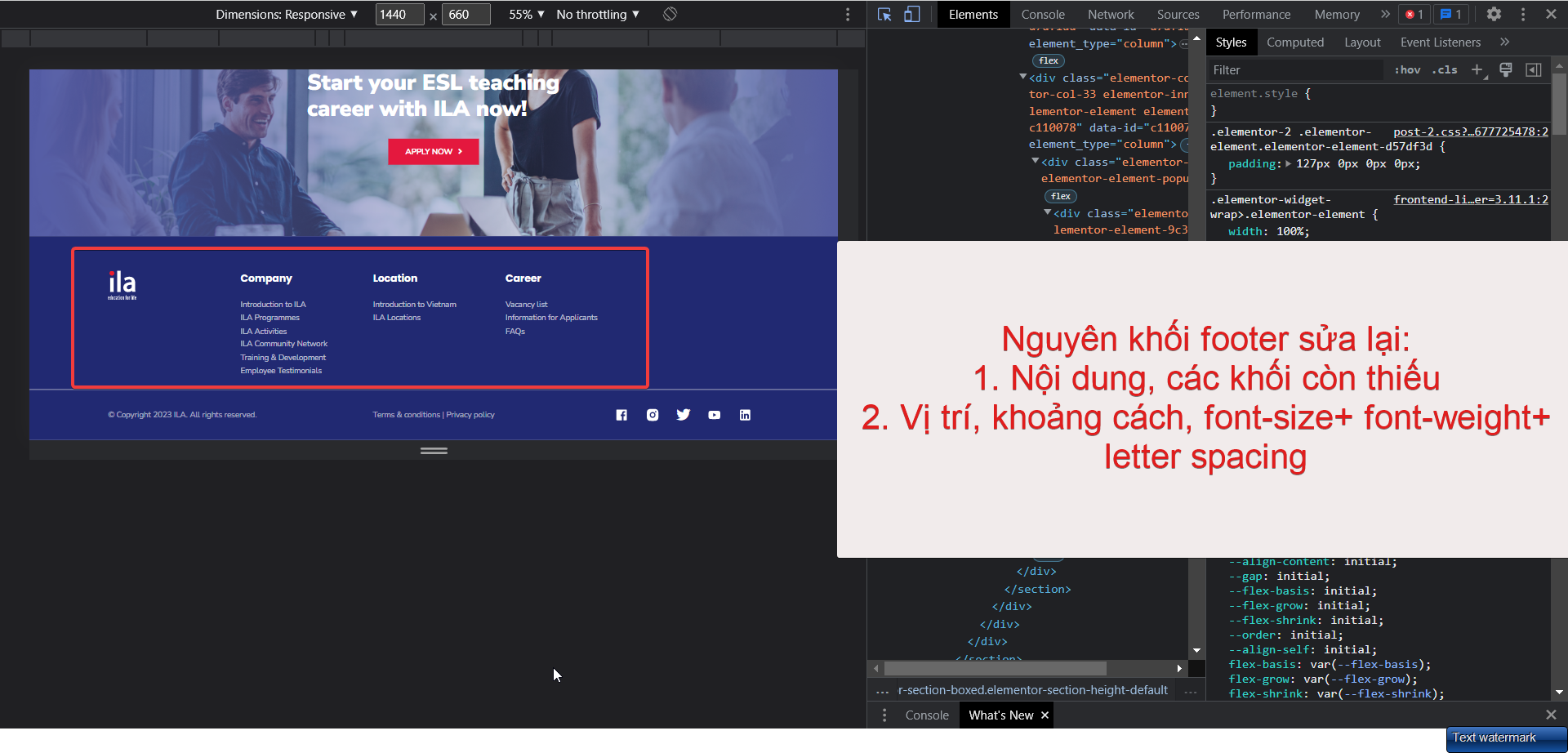Open the Introduction to ILA link

tap(273, 305)
